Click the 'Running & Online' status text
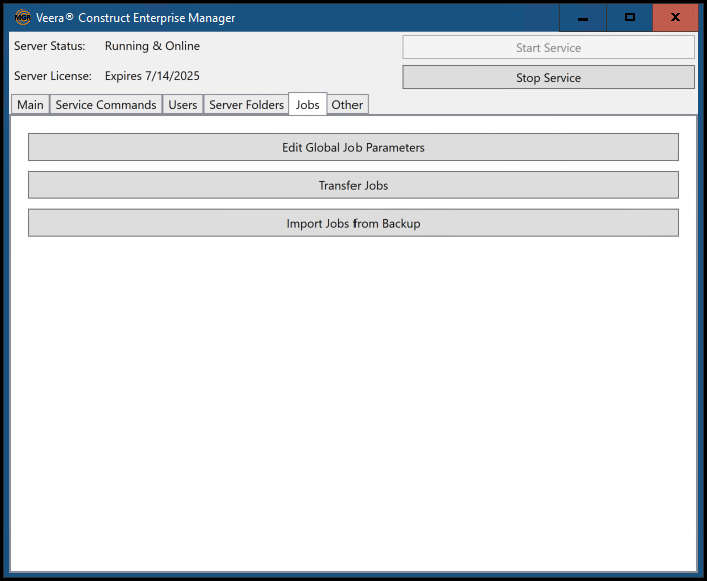707x581 pixels. tap(152, 46)
